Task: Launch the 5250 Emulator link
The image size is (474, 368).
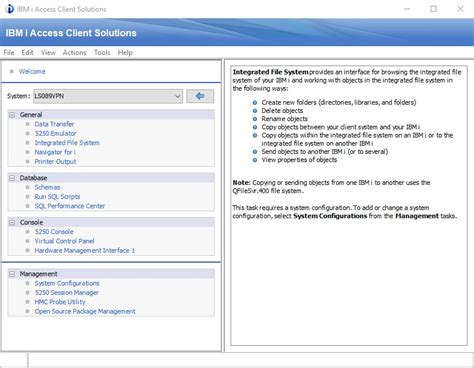Action: [55, 133]
